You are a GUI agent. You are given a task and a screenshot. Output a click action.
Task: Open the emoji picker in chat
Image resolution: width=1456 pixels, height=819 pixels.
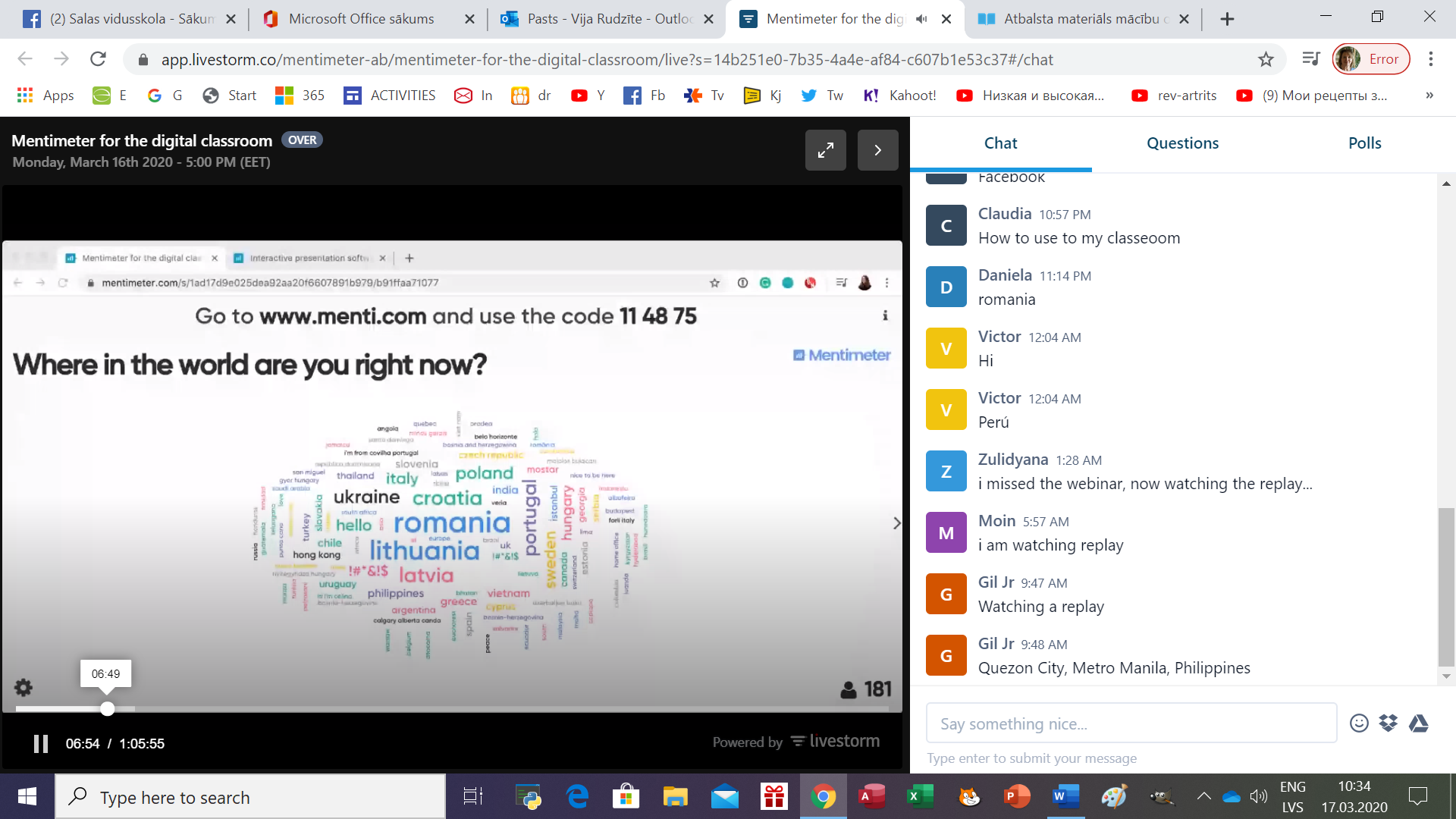[1359, 723]
